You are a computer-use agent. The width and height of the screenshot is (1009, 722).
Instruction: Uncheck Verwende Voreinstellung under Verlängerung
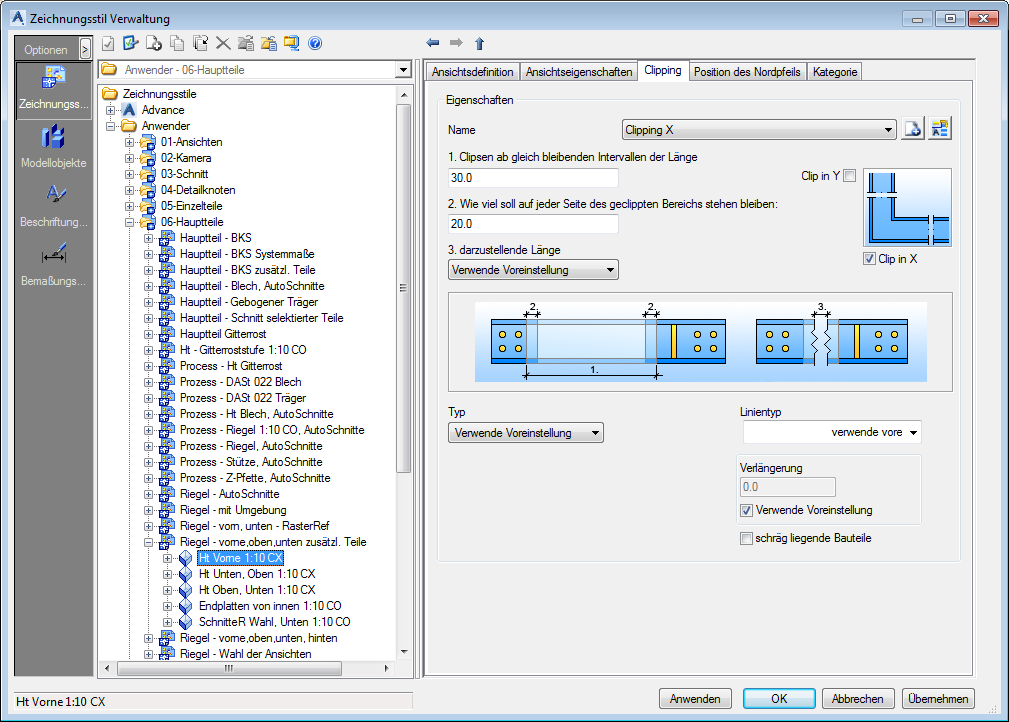click(746, 510)
